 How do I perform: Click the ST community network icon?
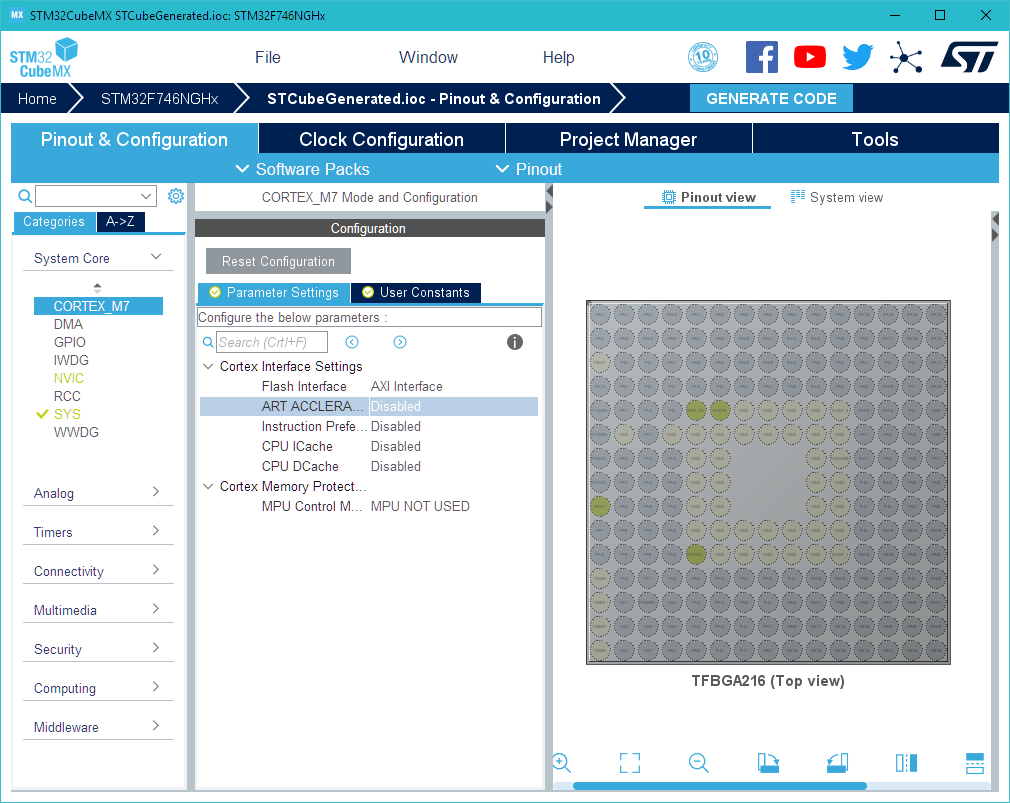[x=906, y=57]
